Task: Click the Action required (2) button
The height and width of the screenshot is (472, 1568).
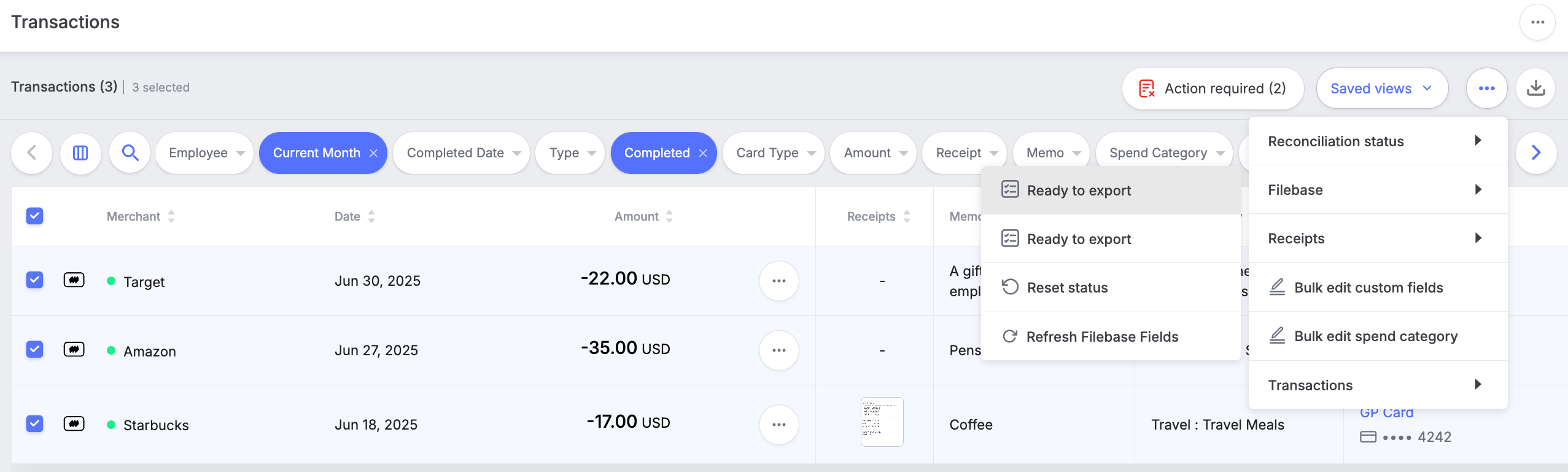Action: tap(1213, 88)
